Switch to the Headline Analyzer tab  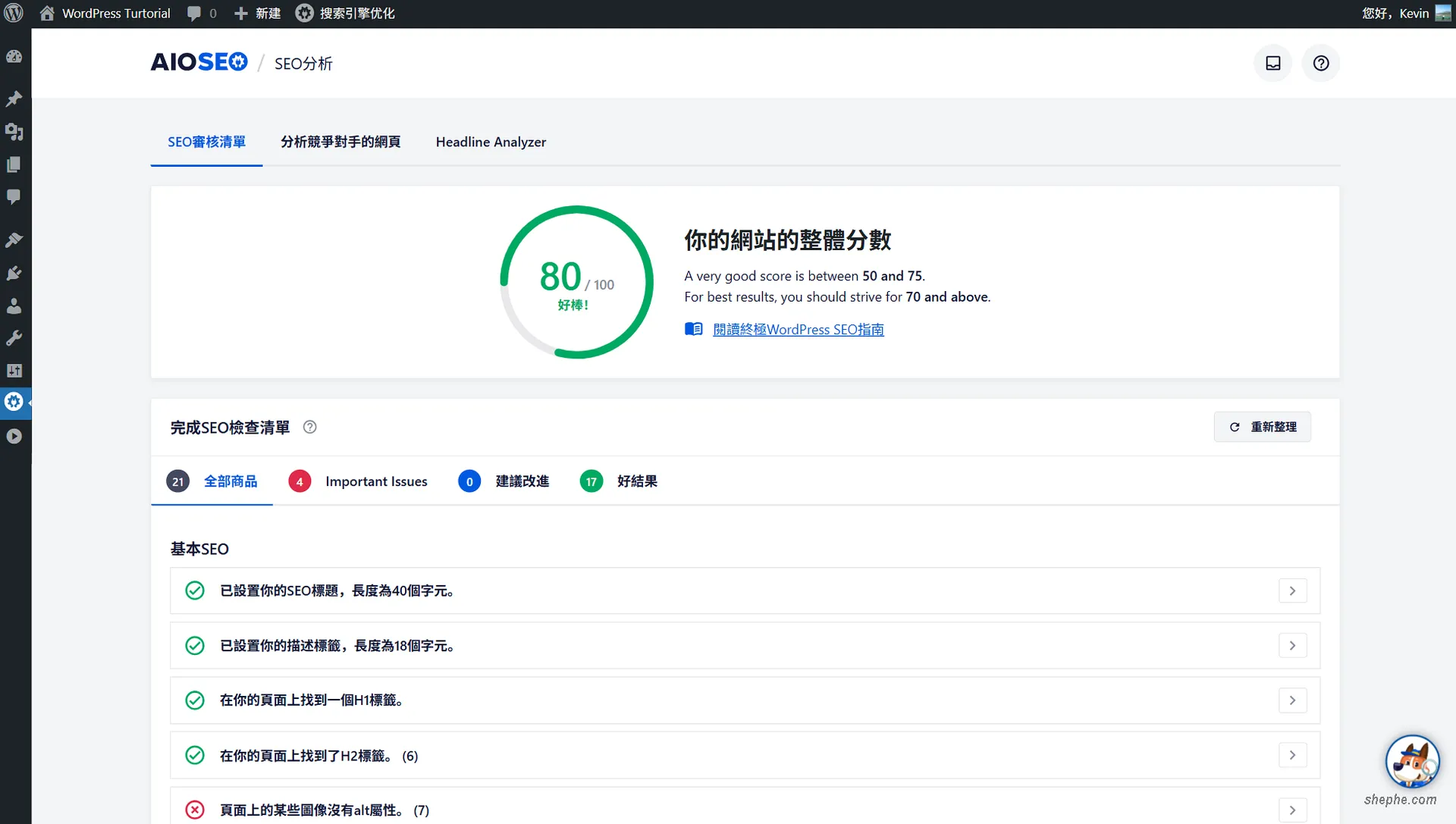pyautogui.click(x=491, y=142)
